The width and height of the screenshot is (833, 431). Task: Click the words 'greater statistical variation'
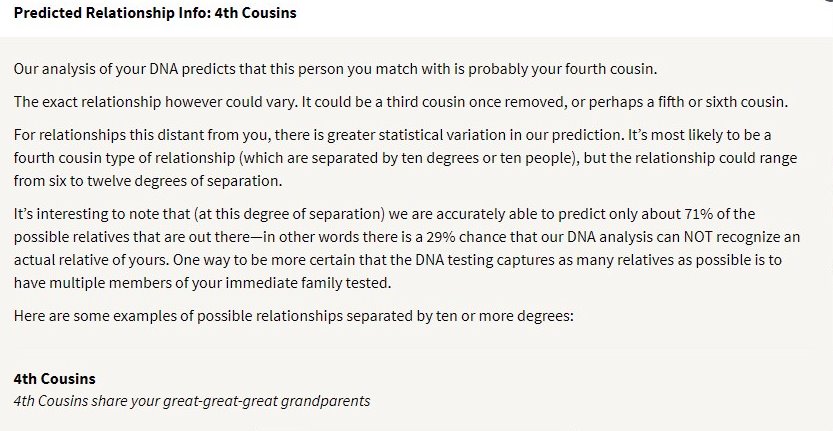417,135
